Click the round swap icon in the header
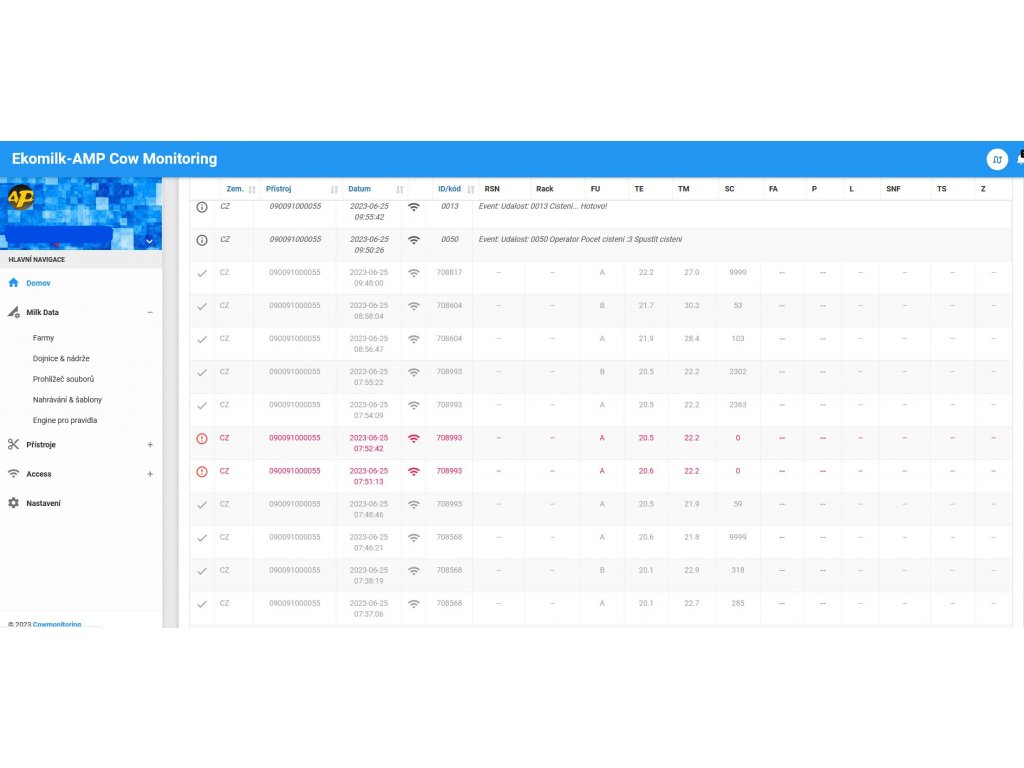 996,159
